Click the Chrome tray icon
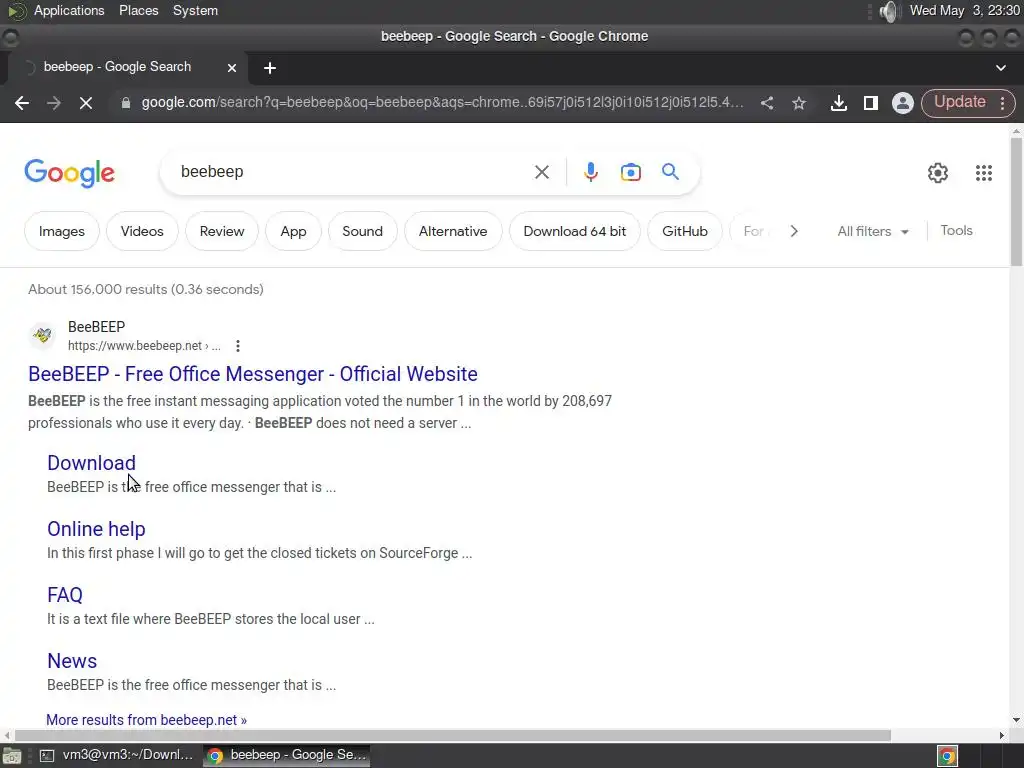This screenshot has height=768, width=1024. pos(947,756)
